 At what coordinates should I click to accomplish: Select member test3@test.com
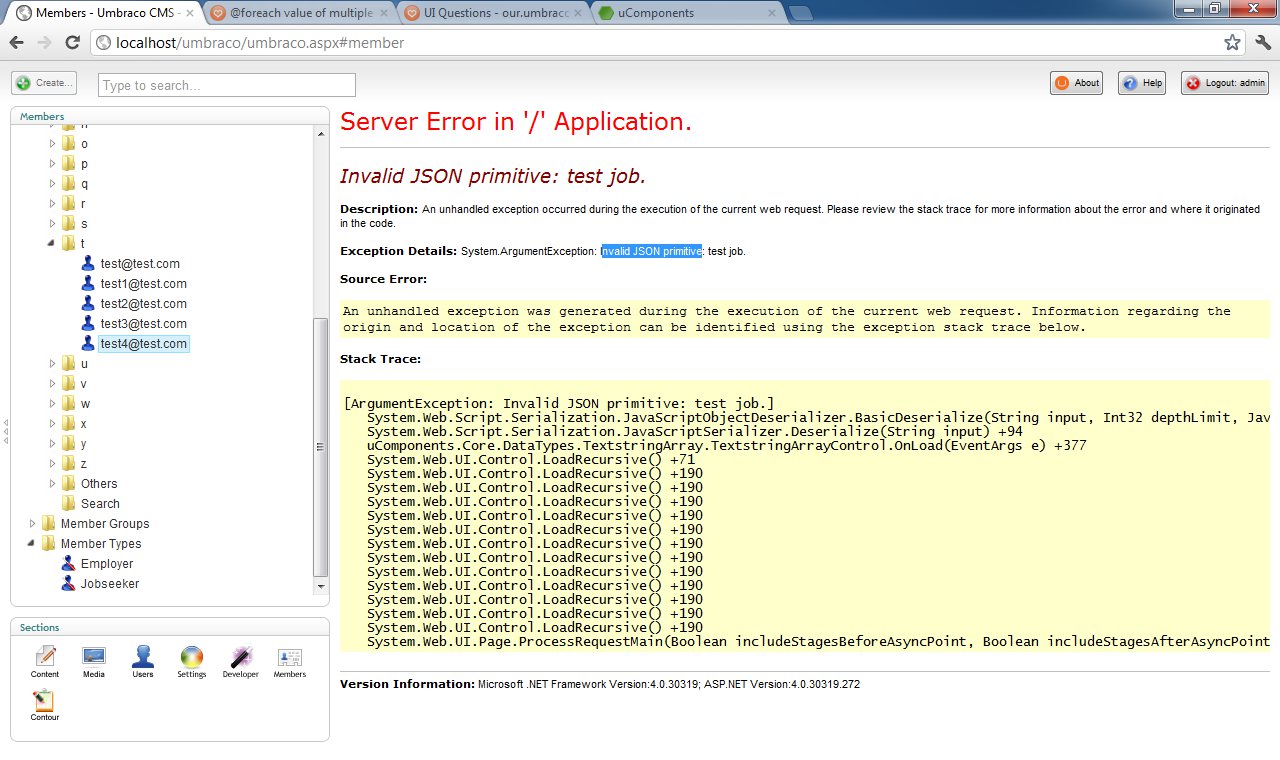[x=144, y=324]
